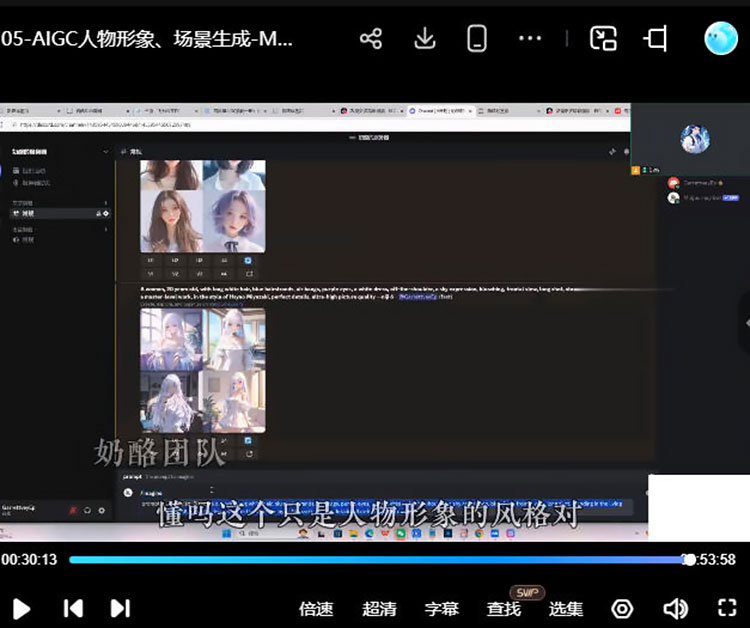Enter fullscreen mode

[x=727, y=608]
